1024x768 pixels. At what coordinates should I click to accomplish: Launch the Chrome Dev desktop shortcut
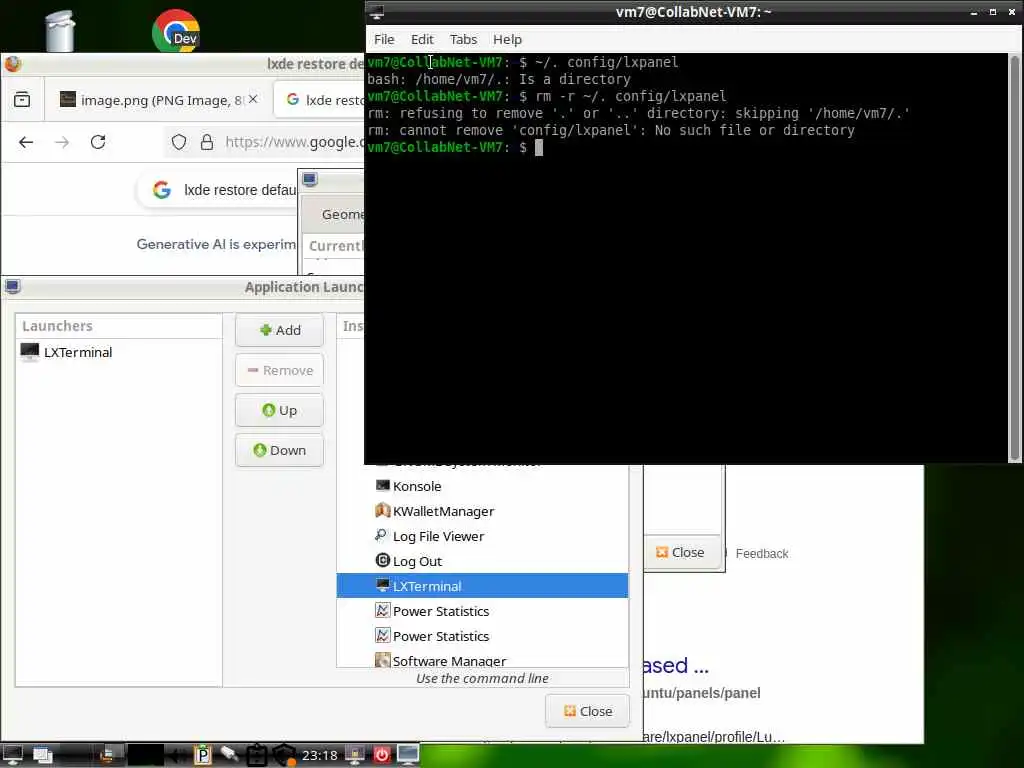(x=176, y=31)
